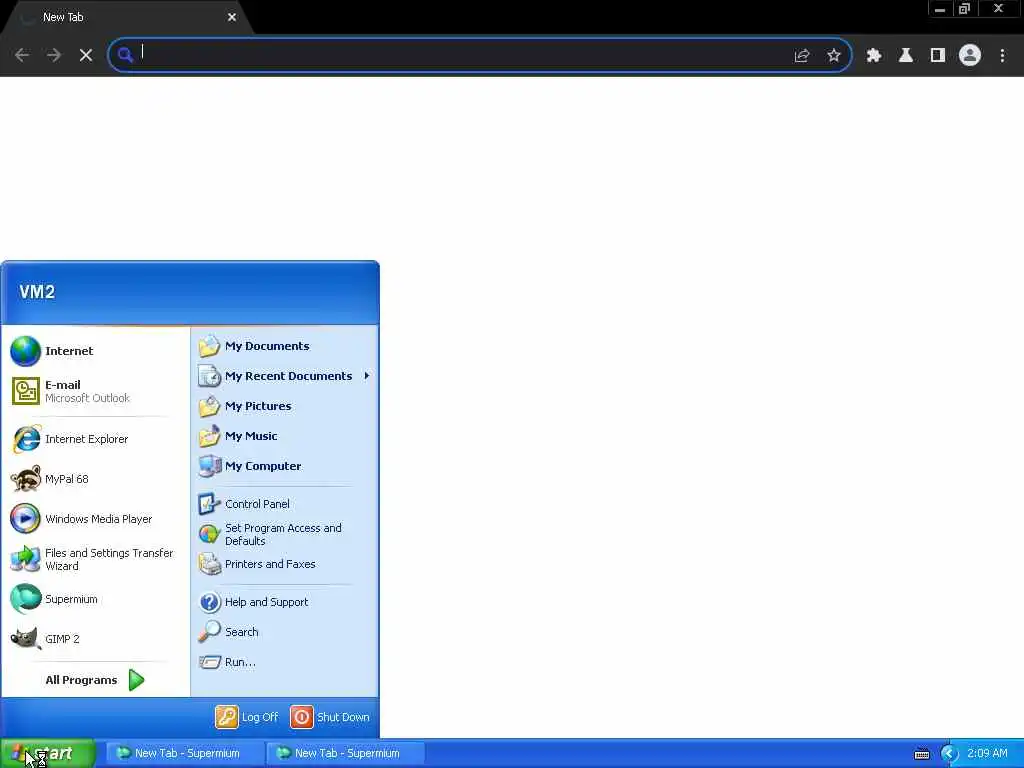This screenshot has height=768, width=1024.
Task: Open the browser three-dot menu
Action: click(1002, 56)
